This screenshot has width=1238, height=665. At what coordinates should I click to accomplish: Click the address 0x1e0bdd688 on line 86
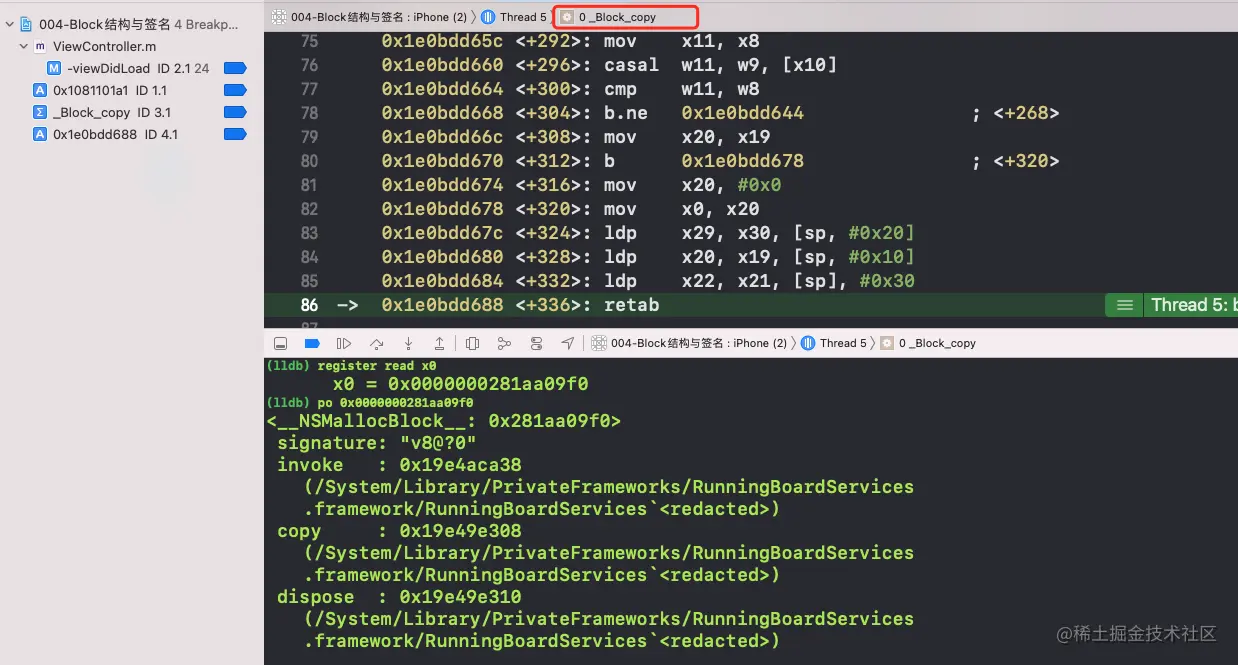(442, 305)
